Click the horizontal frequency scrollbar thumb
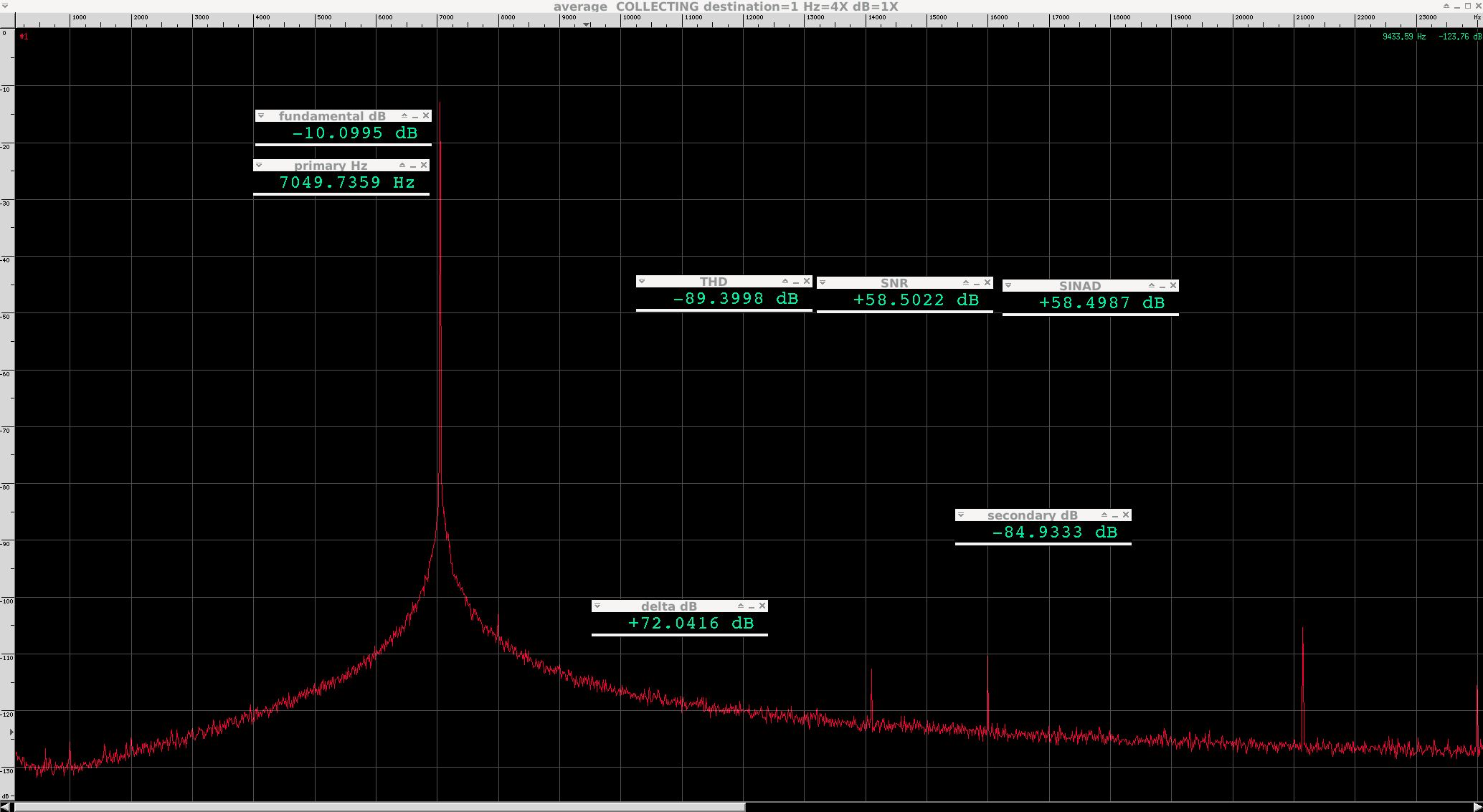1483x812 pixels. point(379,807)
